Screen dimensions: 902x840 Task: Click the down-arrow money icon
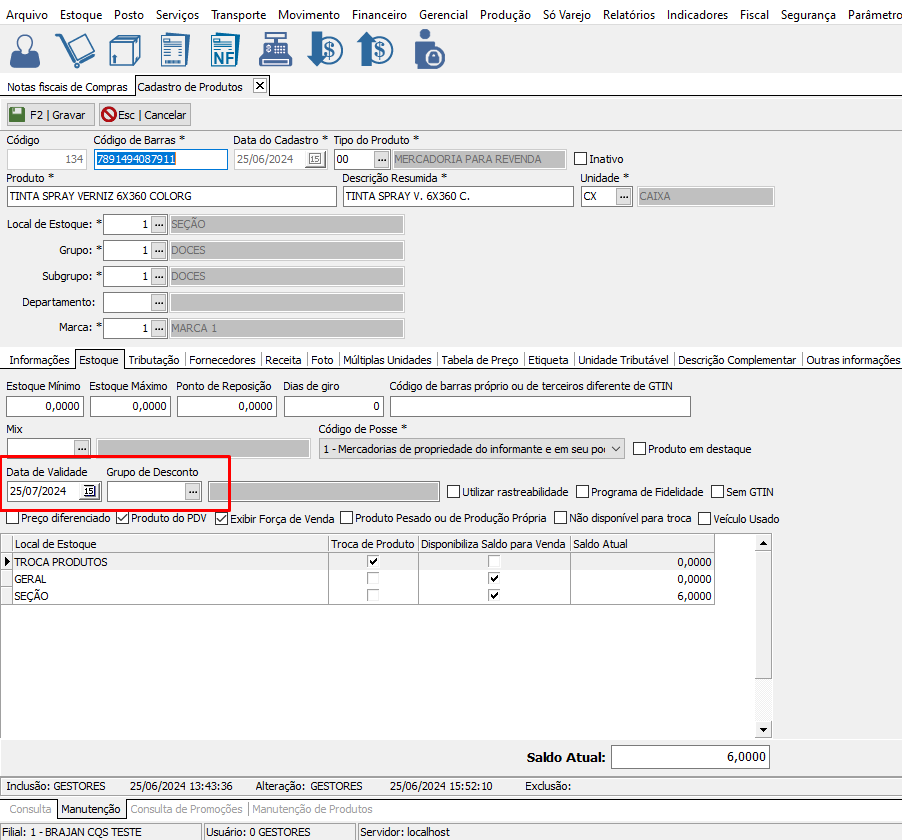[x=324, y=50]
